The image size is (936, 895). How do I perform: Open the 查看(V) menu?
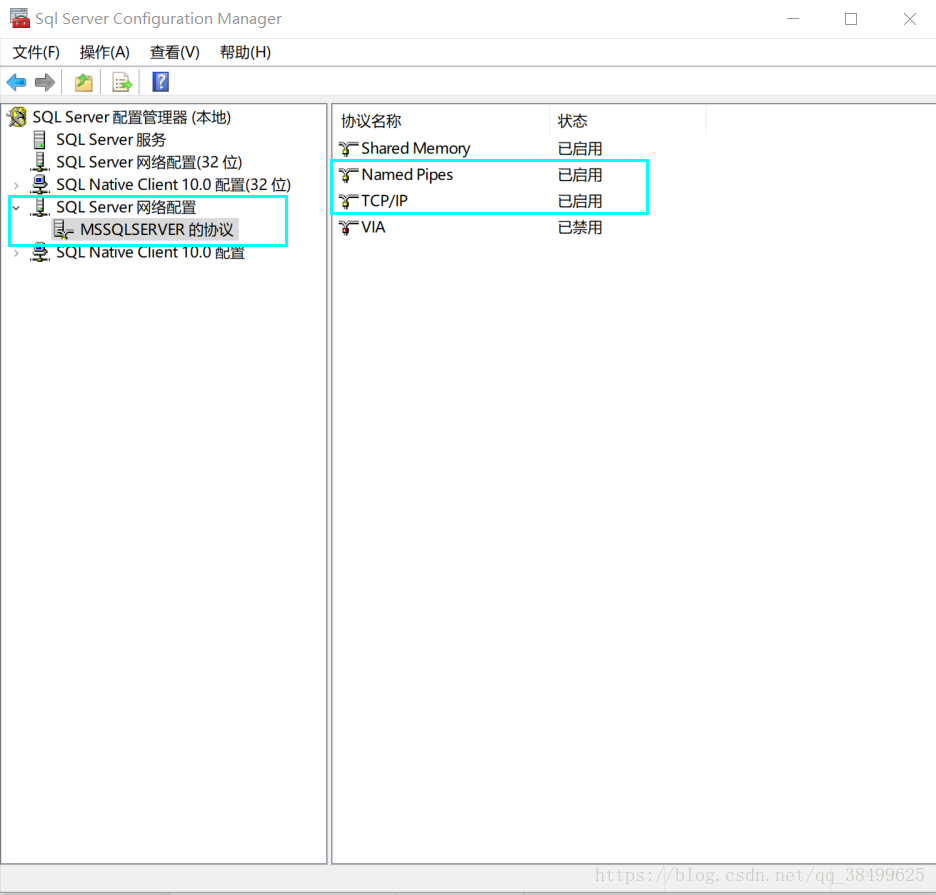[x=174, y=53]
